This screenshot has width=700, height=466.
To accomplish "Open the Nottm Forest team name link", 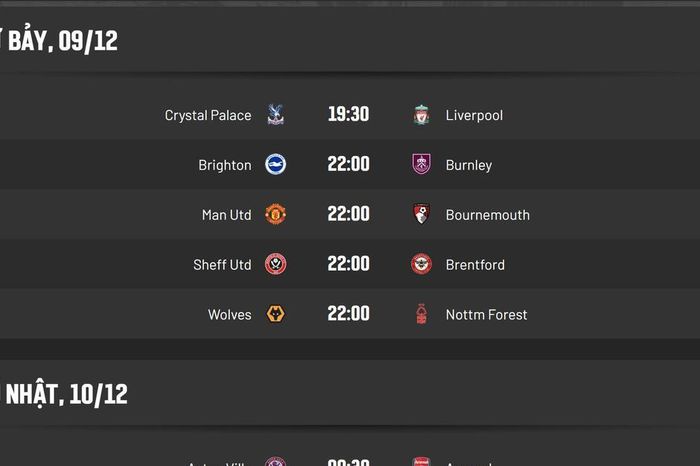I will pos(486,315).
